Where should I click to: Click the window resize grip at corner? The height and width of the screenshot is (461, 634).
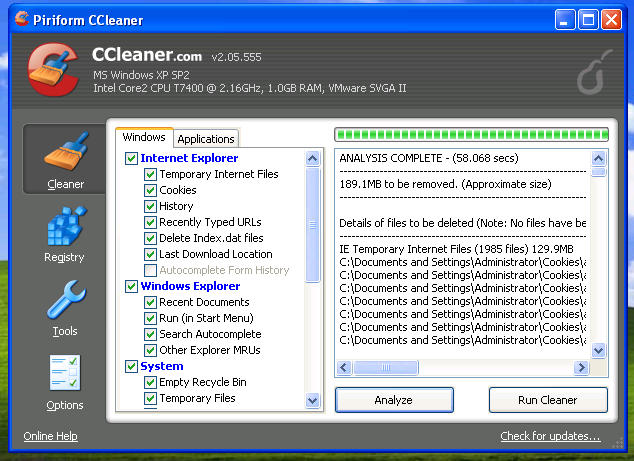[x=617, y=442]
